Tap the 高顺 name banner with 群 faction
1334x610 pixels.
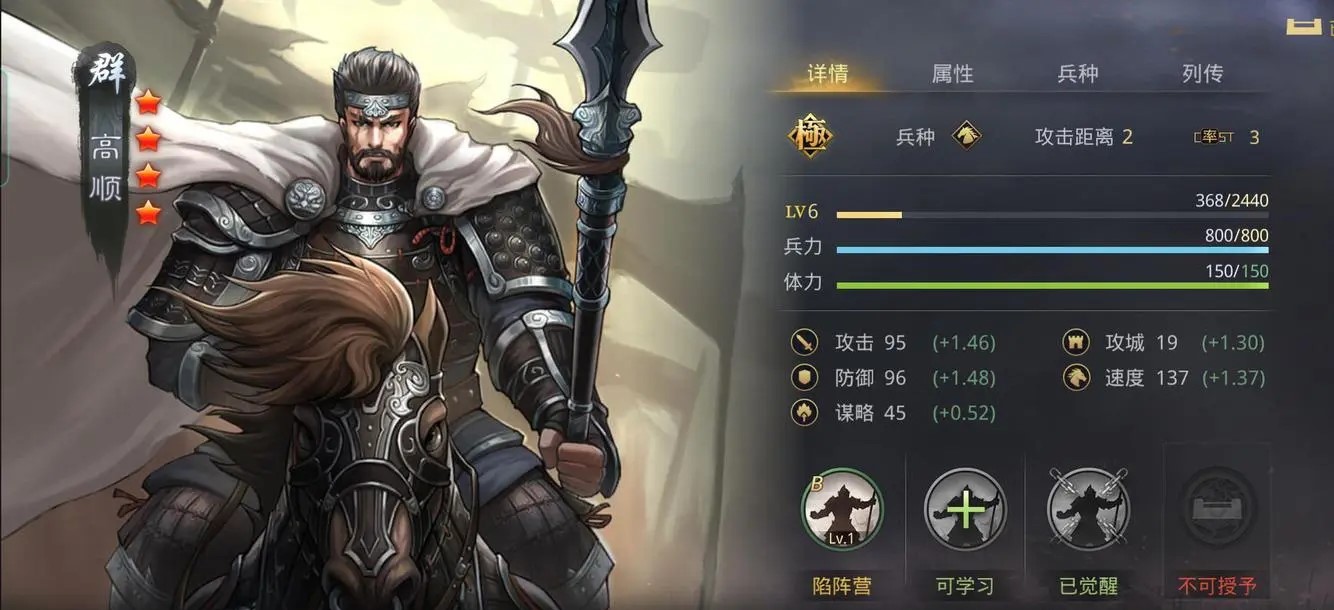tap(104, 150)
